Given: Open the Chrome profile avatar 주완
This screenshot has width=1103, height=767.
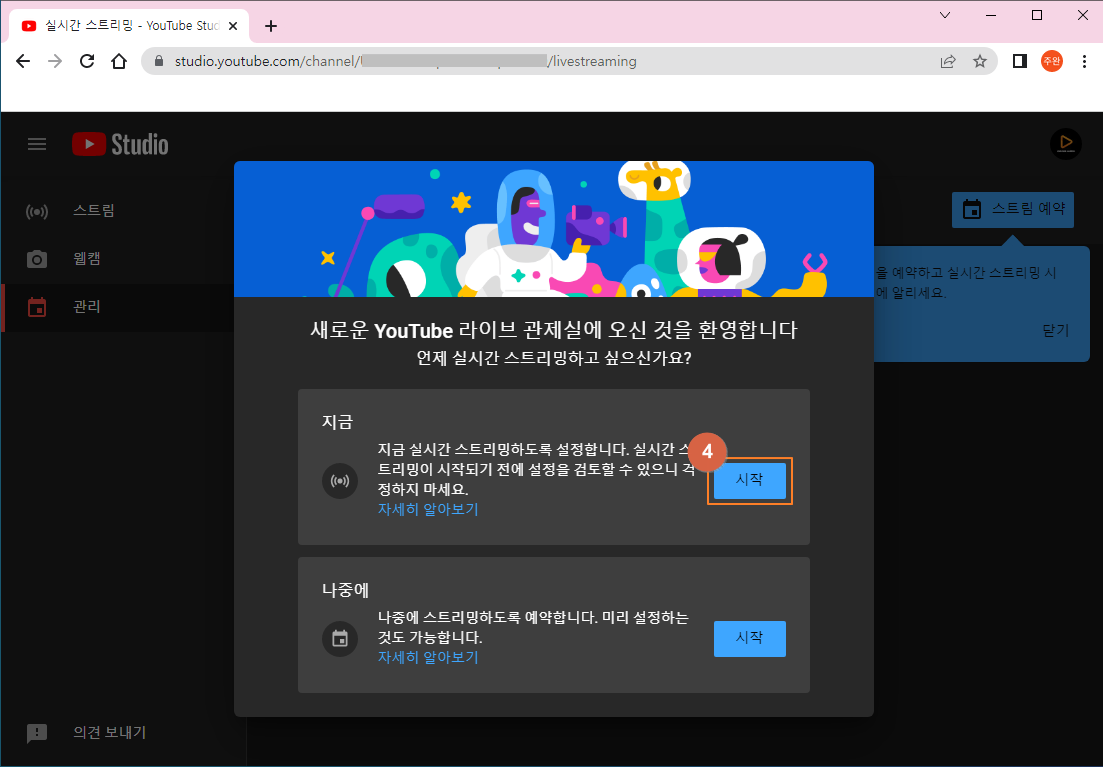Looking at the screenshot, I should pyautogui.click(x=1052, y=61).
